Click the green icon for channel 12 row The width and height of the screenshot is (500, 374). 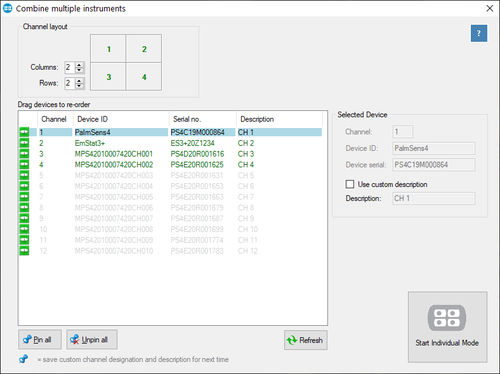point(24,251)
